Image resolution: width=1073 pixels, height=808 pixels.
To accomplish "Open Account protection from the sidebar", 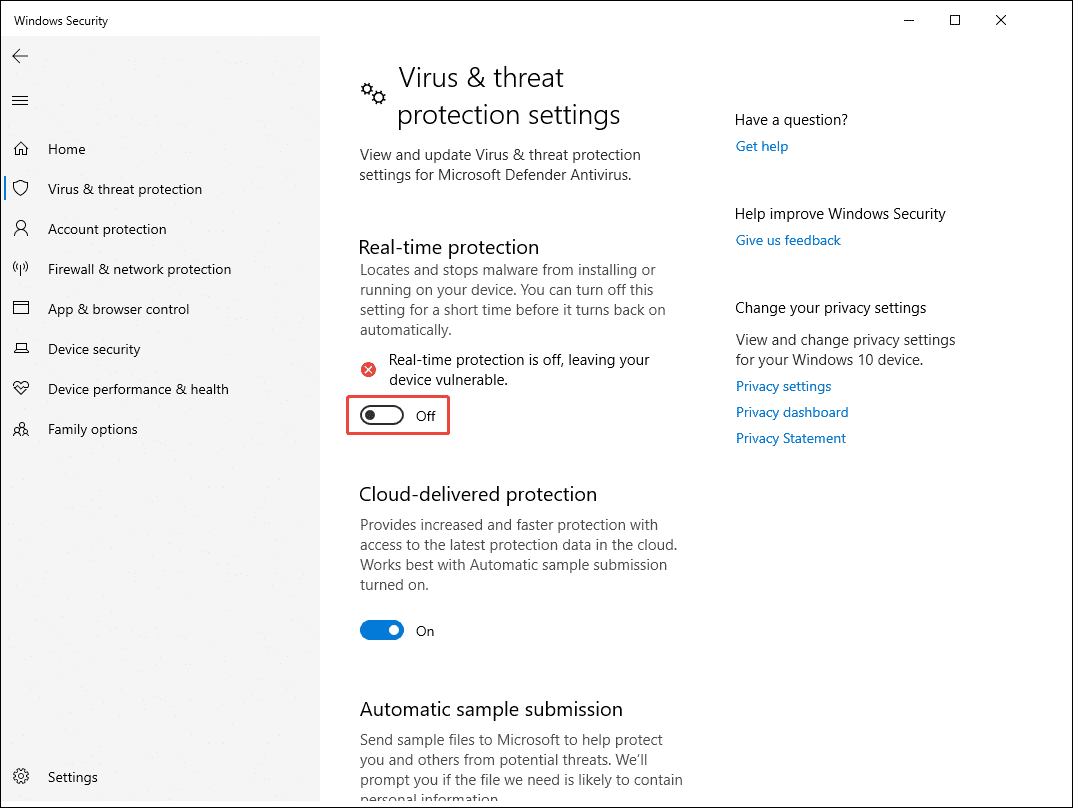I will pos(21,228).
